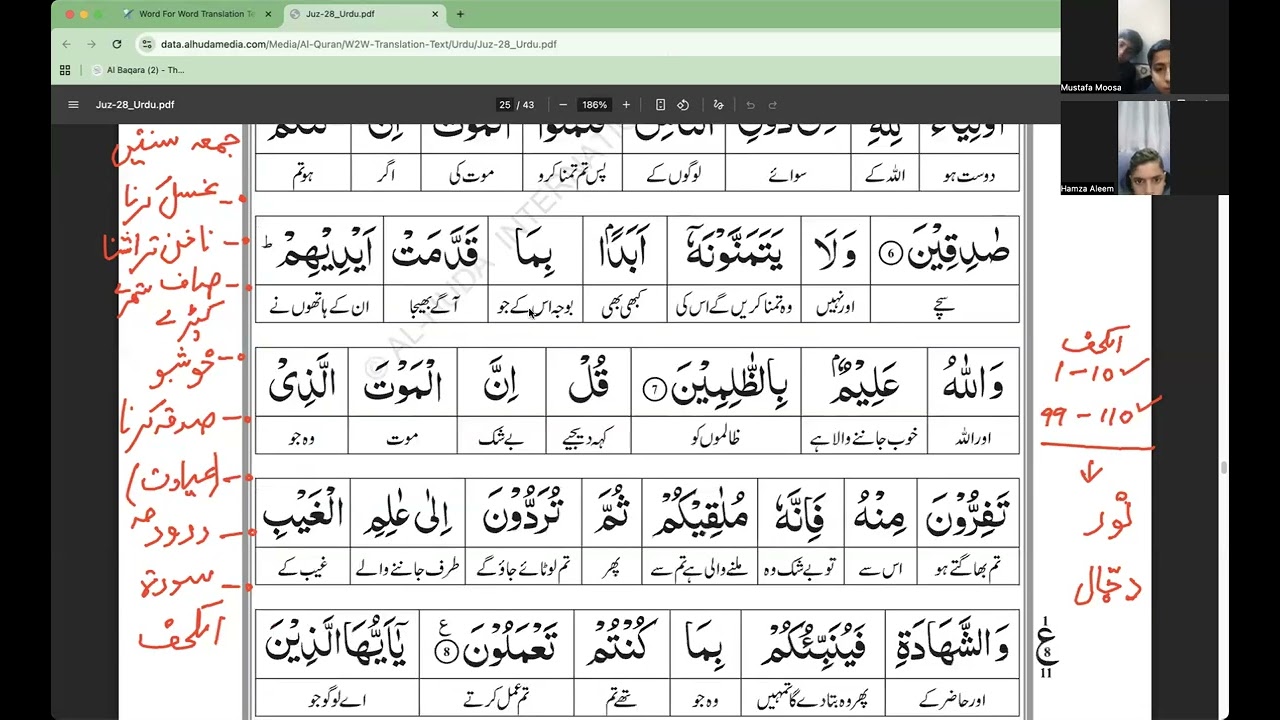The height and width of the screenshot is (720, 1280).
Task: Reload the current page
Action: [x=117, y=44]
